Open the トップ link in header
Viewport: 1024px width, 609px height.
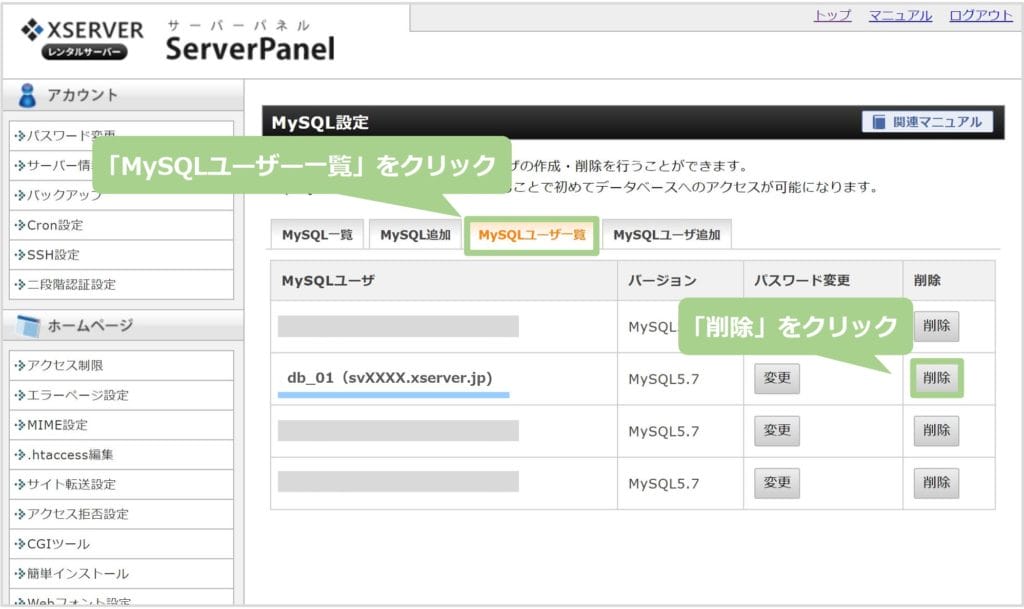[832, 16]
